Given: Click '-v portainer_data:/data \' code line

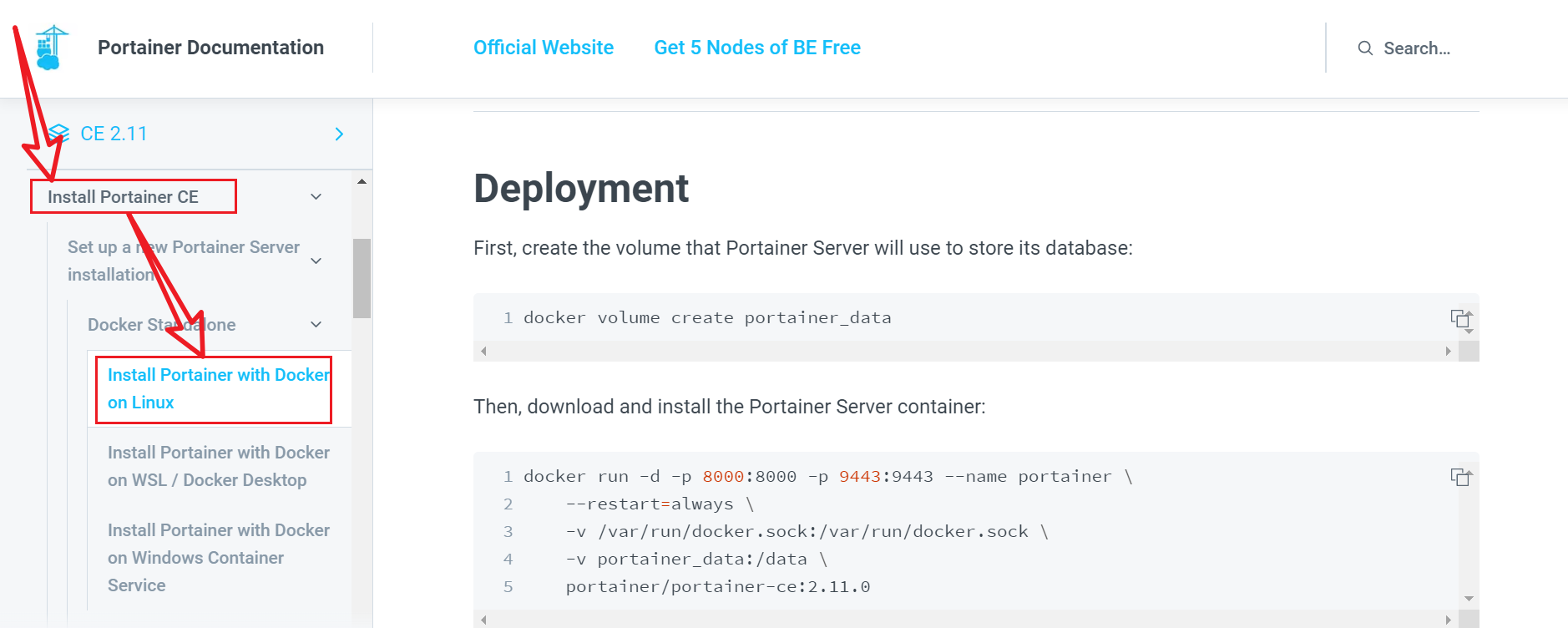Looking at the screenshot, I should (696, 559).
